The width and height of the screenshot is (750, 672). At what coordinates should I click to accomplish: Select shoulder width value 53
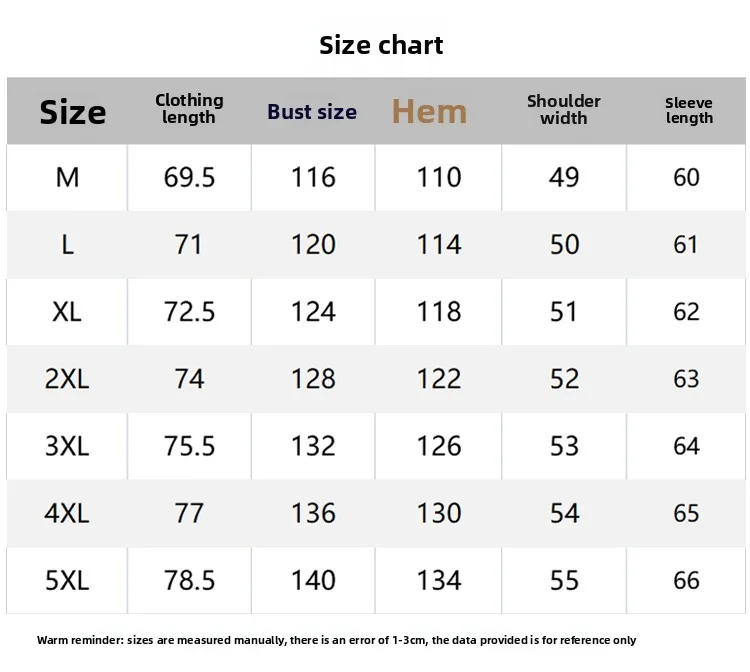564,446
